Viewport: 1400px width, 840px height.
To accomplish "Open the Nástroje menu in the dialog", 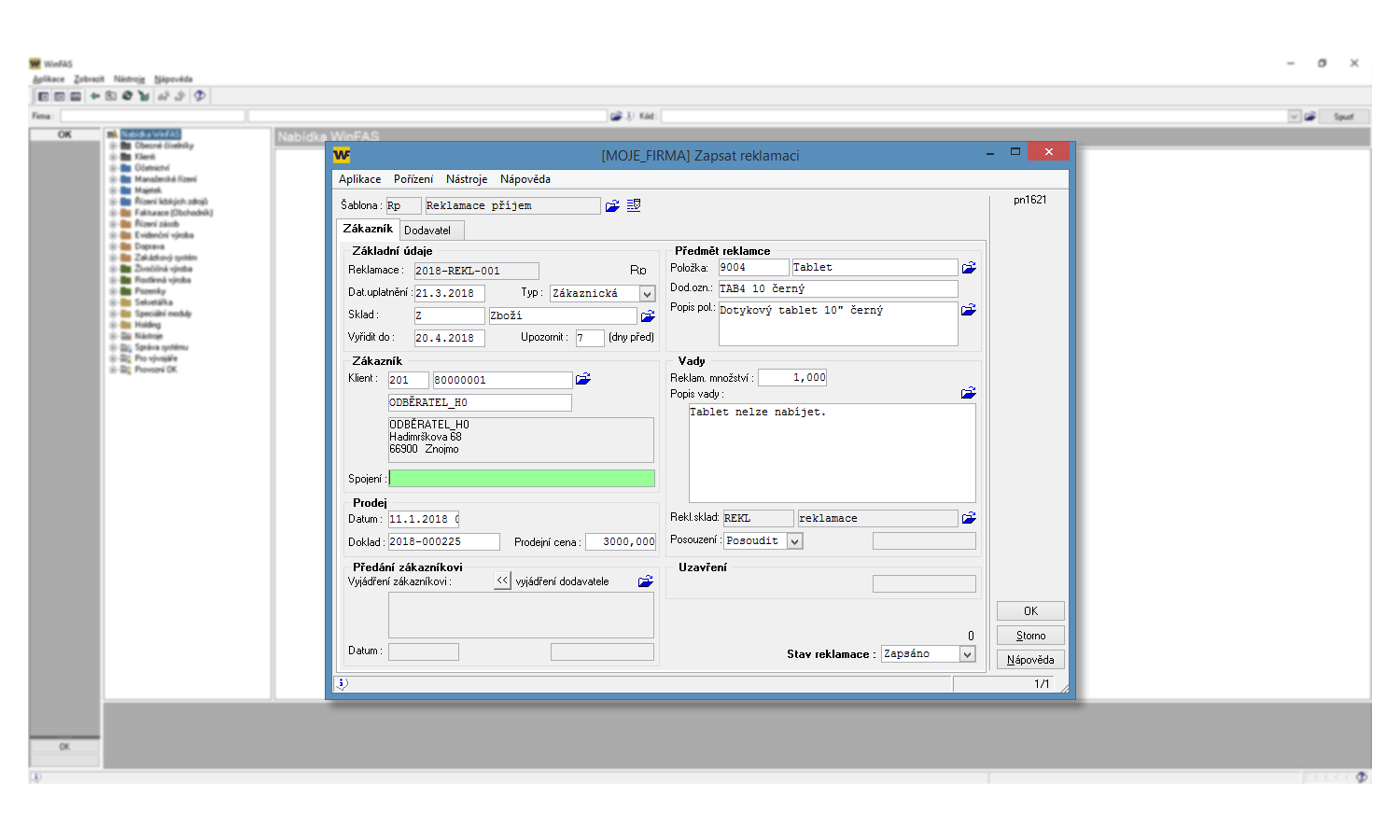I will click(466, 179).
